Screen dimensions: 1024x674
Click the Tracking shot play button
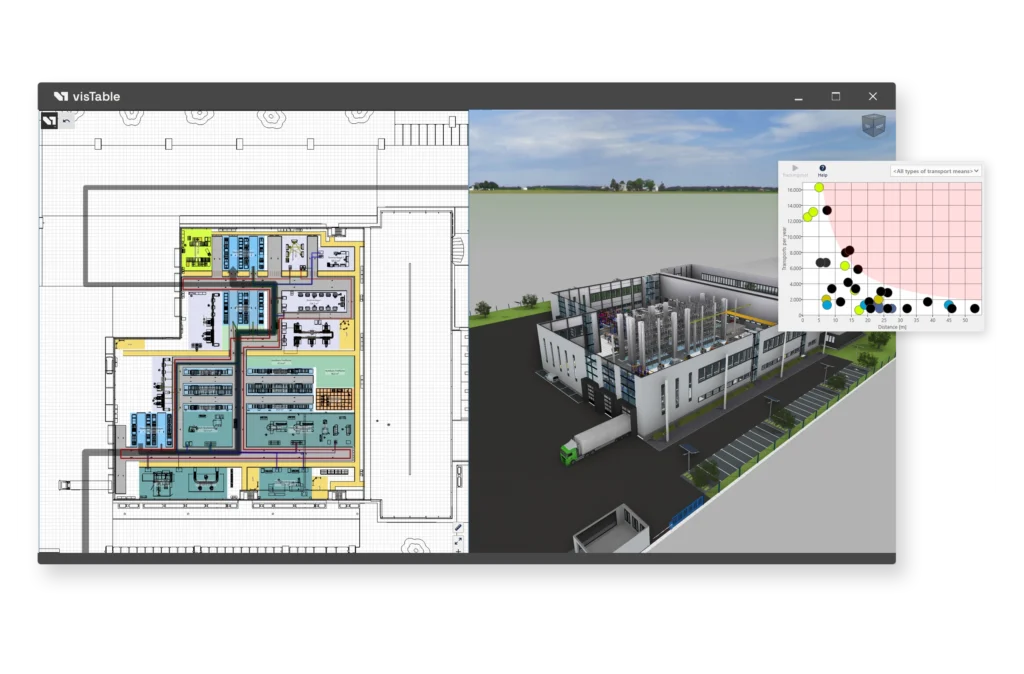795,170
